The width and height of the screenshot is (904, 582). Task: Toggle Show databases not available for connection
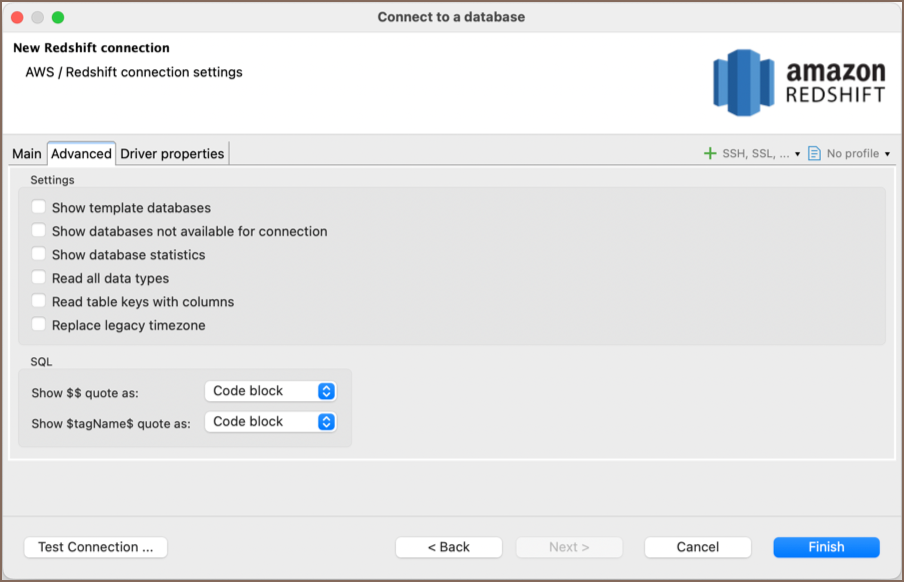[39, 231]
